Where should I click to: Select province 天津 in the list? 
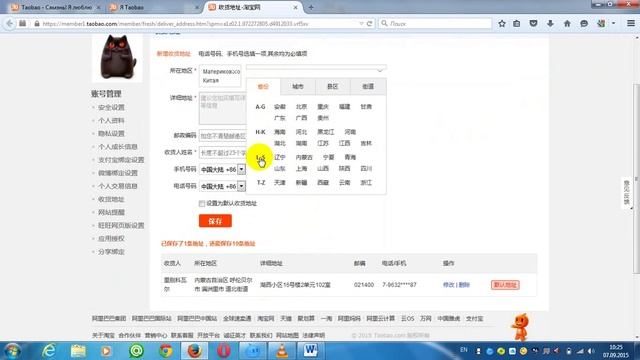(280, 182)
